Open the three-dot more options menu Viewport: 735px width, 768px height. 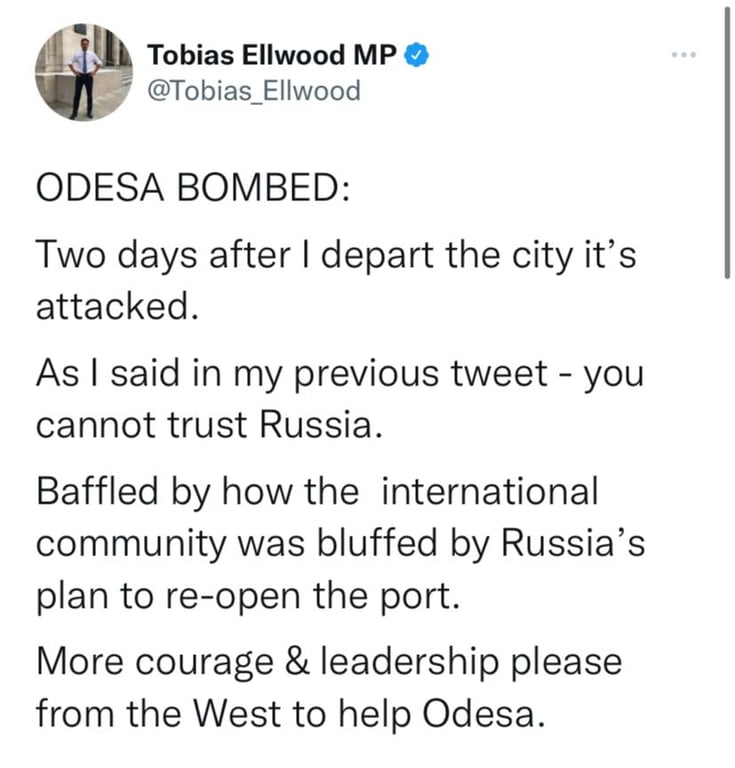tap(683, 57)
